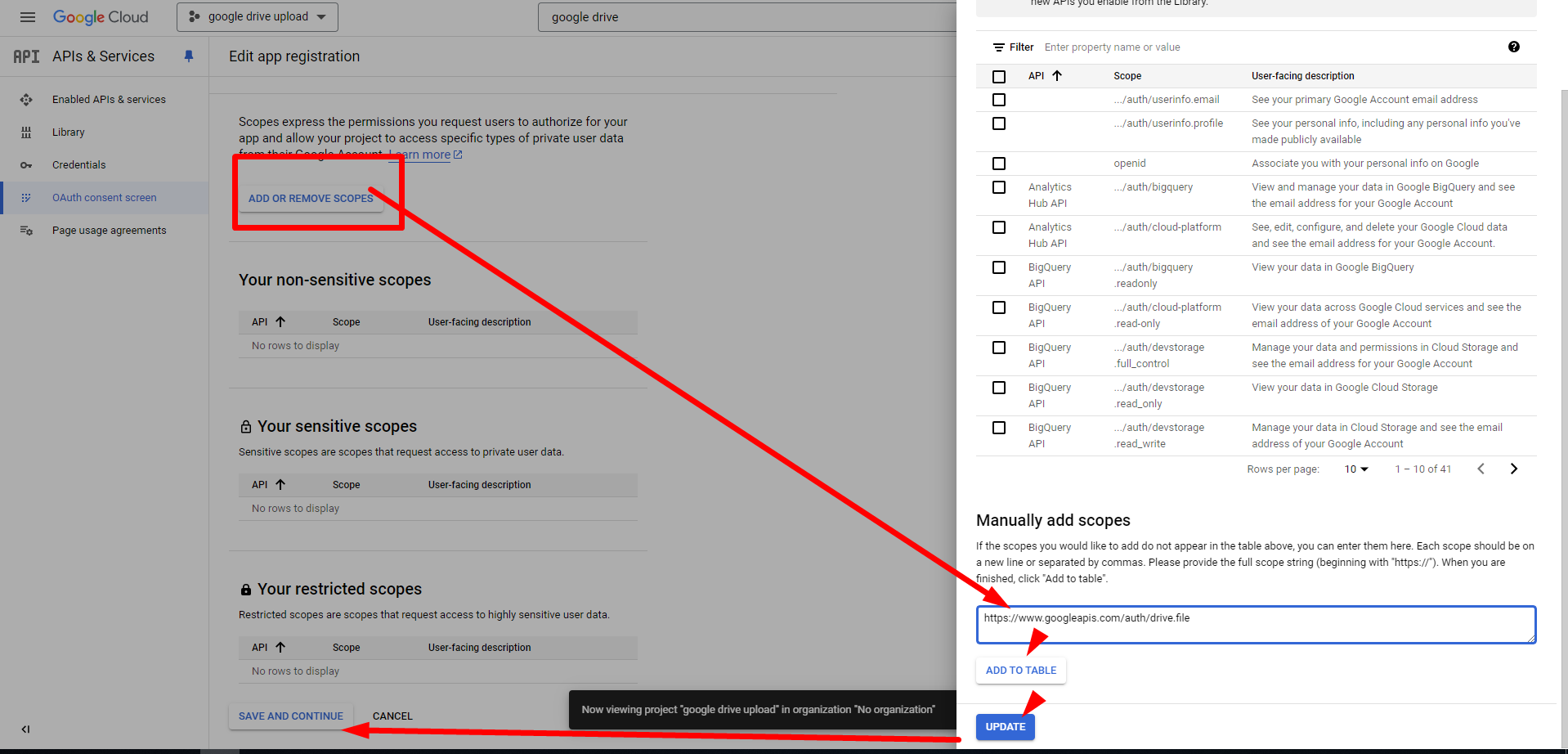Open the google drive upload project selector
Viewport: 1568px width, 754px height.
tap(258, 17)
